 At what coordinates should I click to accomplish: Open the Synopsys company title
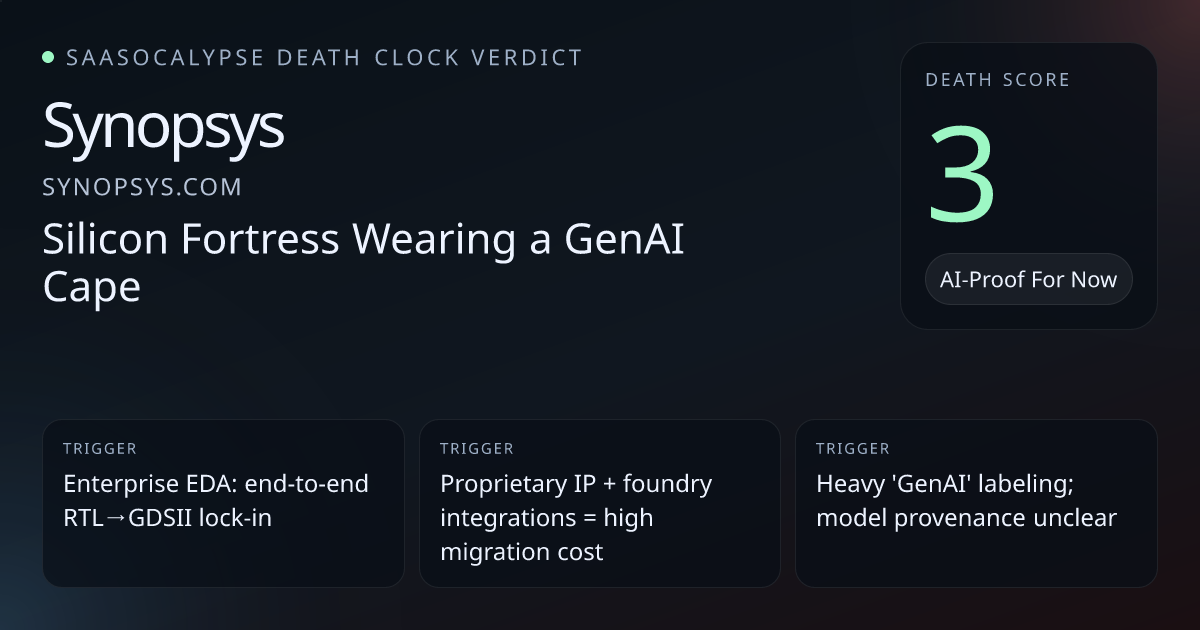click(x=164, y=129)
